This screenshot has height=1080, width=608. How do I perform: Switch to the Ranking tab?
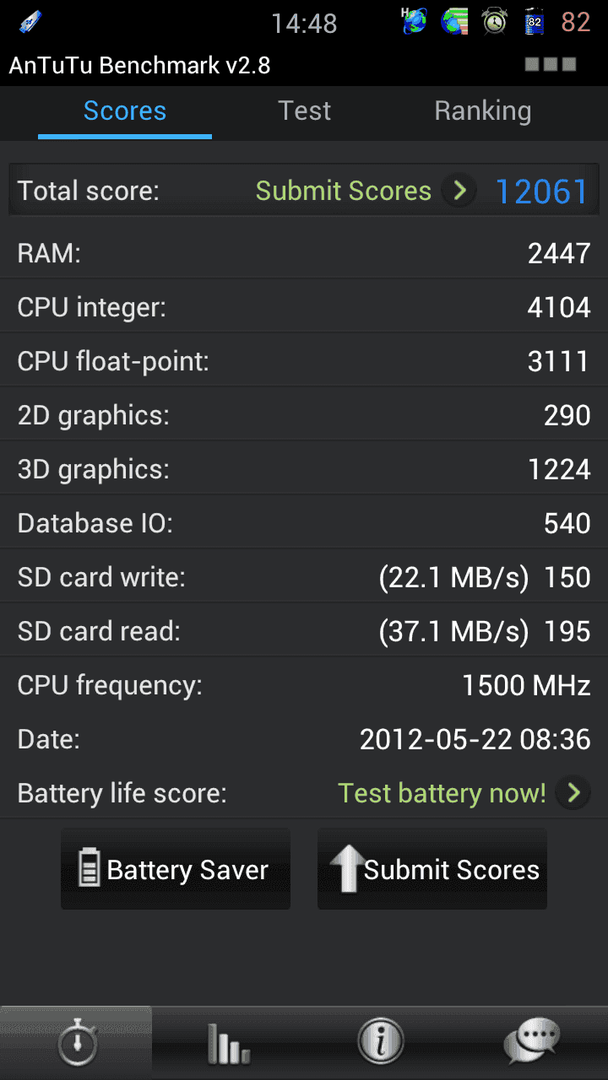pyautogui.click(x=483, y=111)
